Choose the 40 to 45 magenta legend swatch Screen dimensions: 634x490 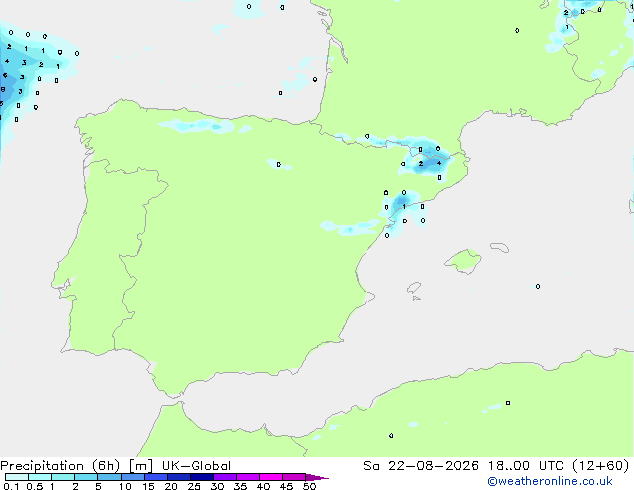pos(271,477)
